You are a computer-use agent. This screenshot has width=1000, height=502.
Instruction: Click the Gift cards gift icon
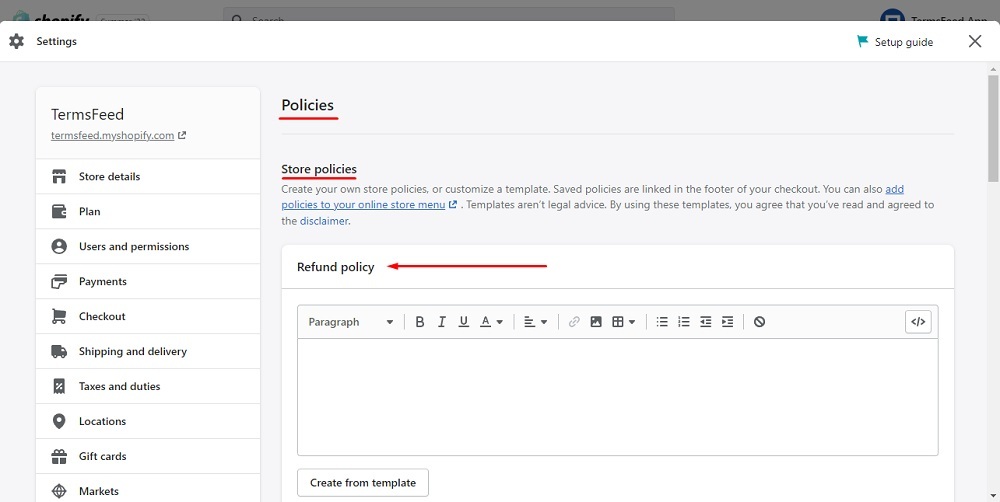pyautogui.click(x=59, y=457)
